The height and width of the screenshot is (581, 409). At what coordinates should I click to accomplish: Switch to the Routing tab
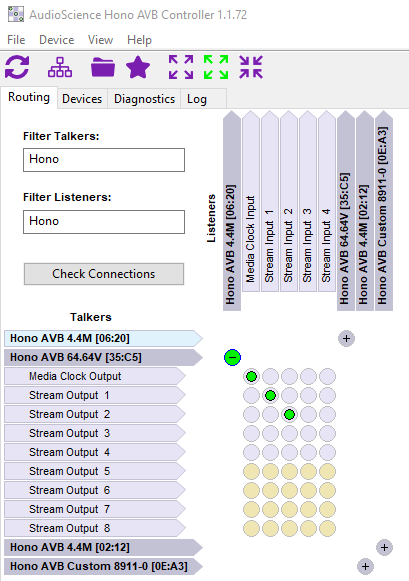[x=29, y=97]
